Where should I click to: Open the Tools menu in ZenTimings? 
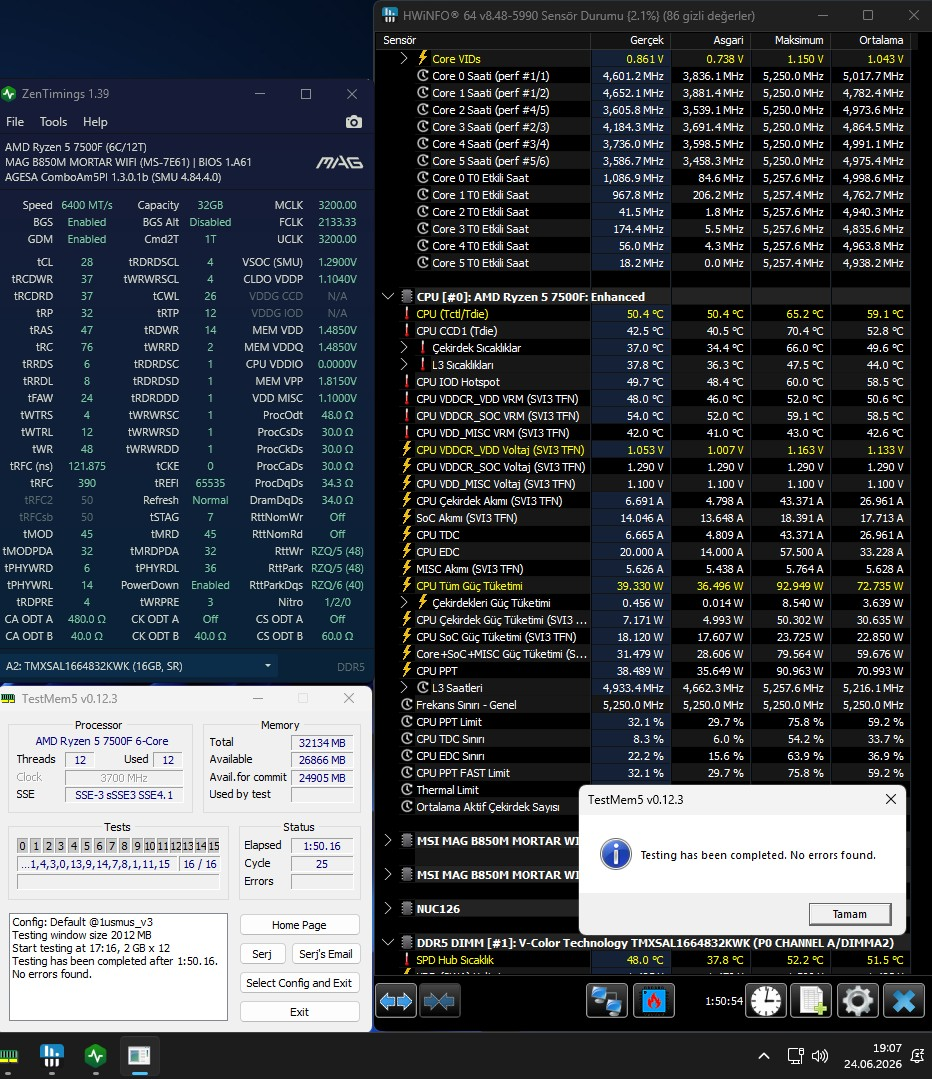pos(53,122)
